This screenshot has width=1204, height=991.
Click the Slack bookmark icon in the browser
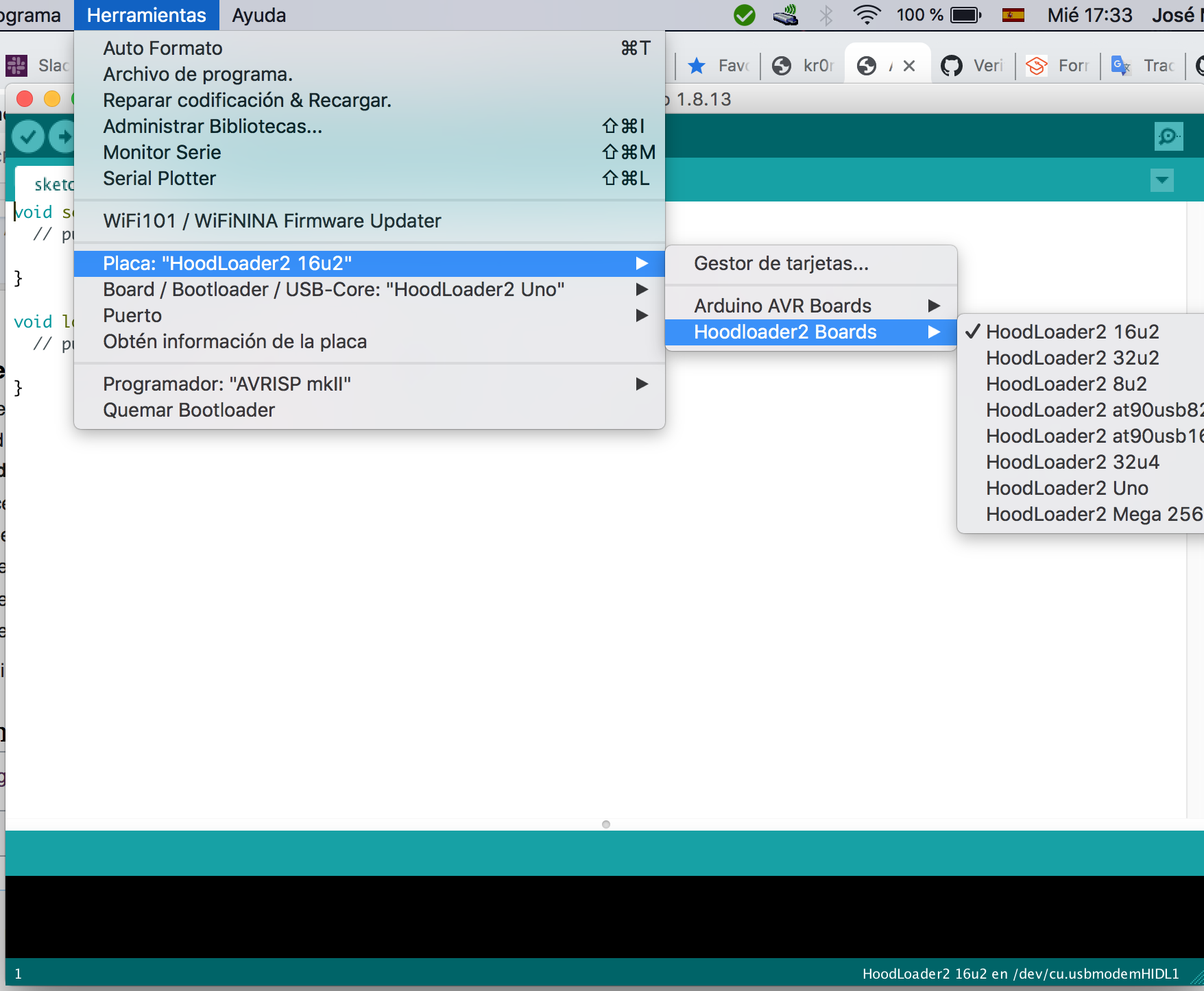pos(16,66)
